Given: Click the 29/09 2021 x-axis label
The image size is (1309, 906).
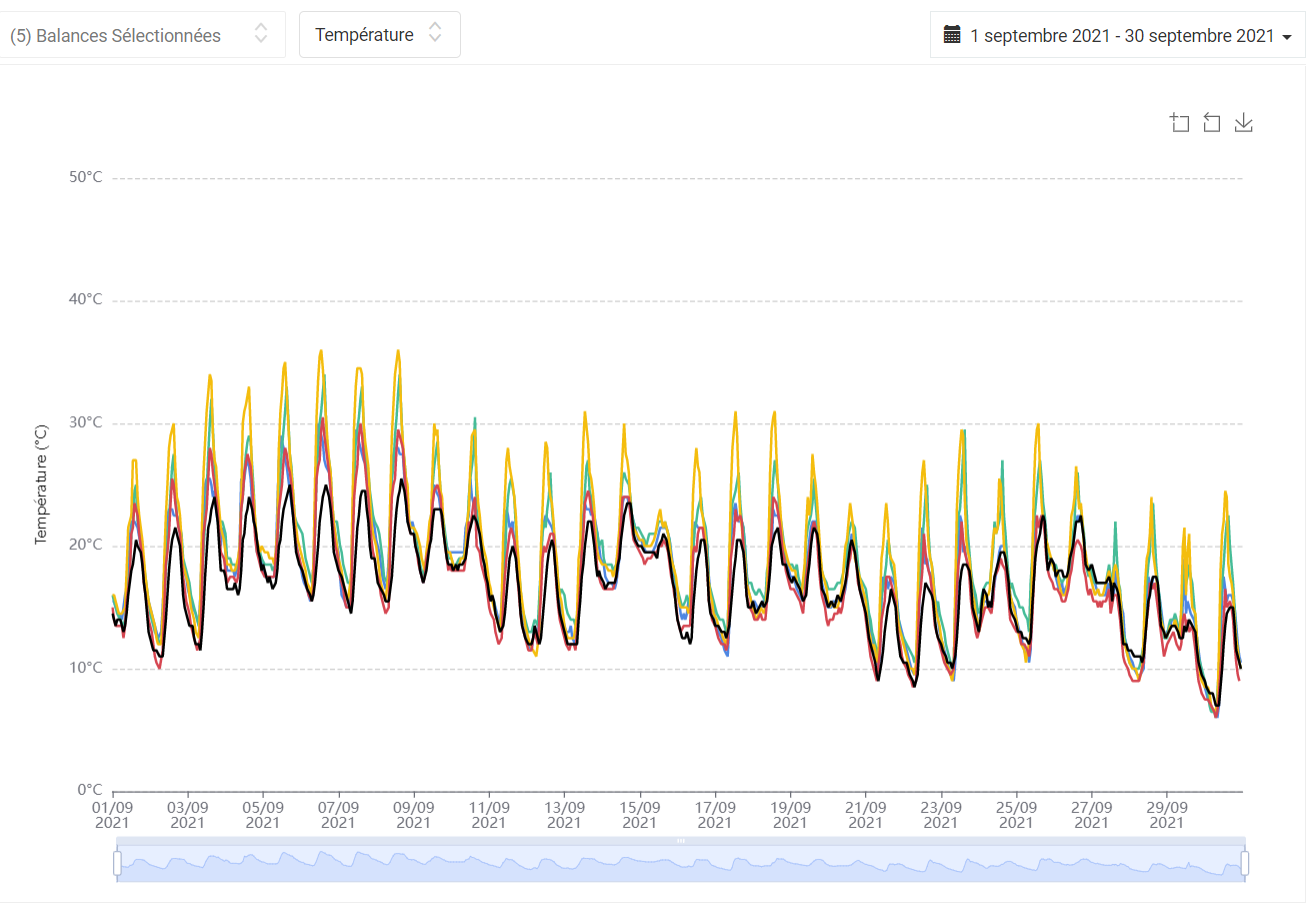Looking at the screenshot, I should 1167,814.
